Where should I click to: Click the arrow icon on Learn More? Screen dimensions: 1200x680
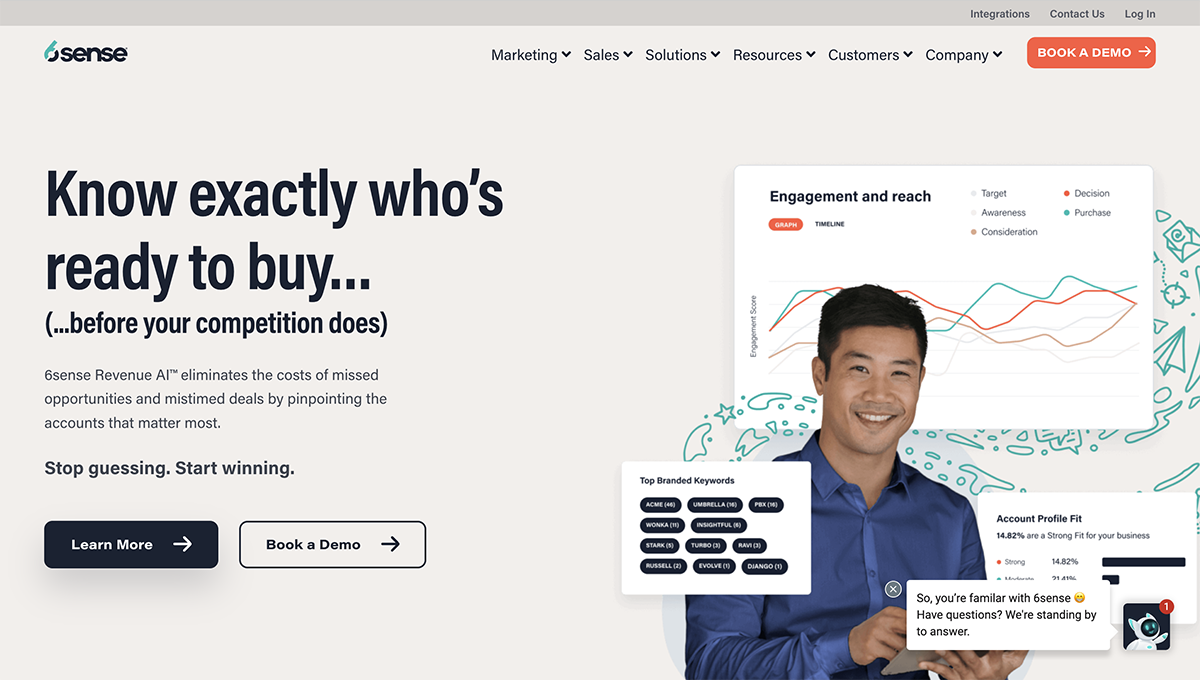pos(182,544)
